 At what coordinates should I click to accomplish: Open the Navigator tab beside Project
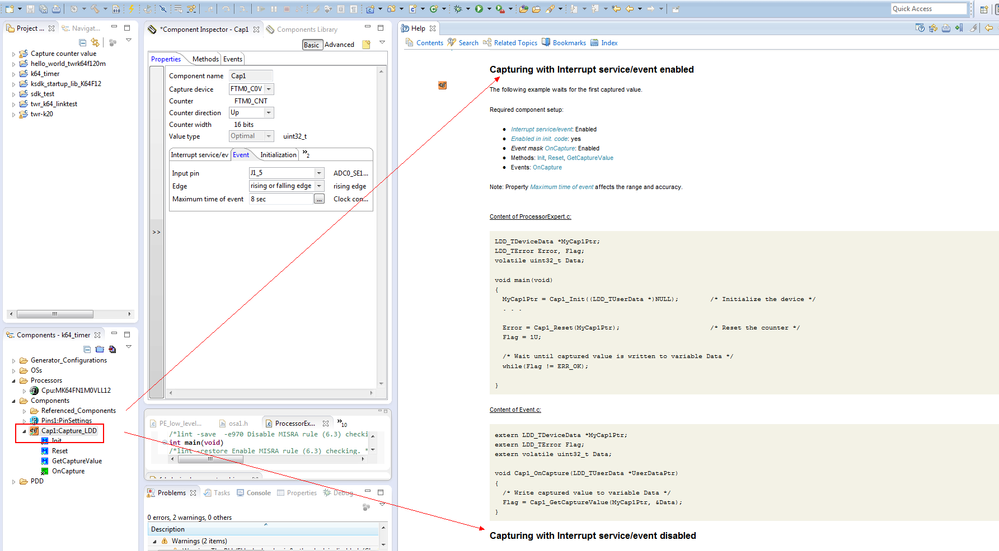[81, 28]
